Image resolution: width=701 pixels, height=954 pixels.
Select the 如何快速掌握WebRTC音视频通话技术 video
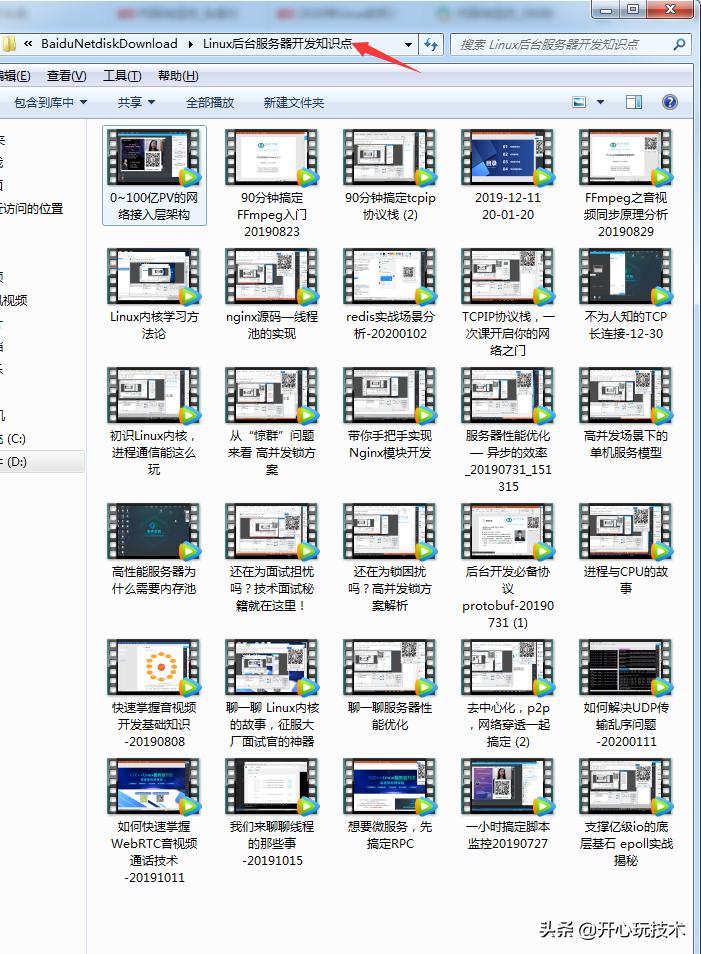154,821
